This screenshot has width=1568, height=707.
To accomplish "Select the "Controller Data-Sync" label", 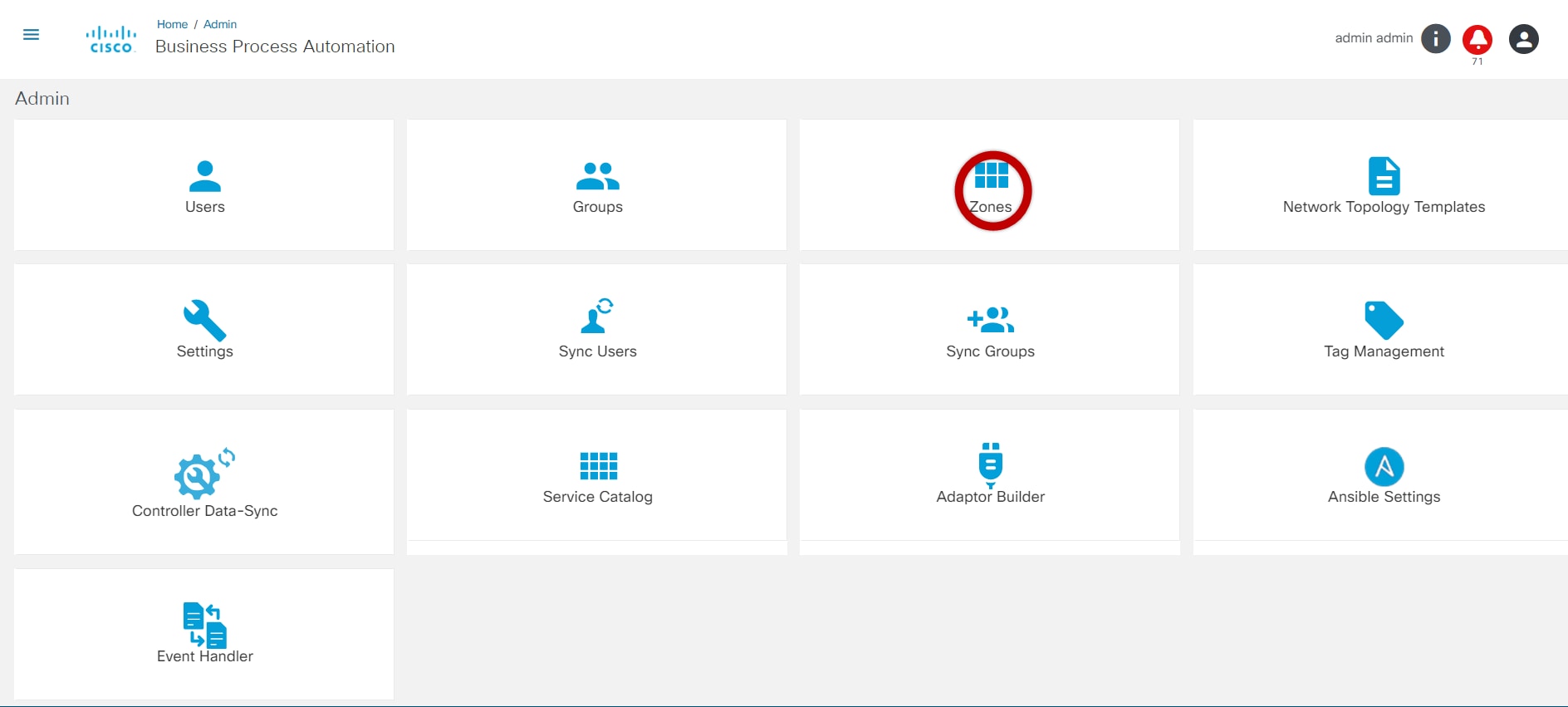I will tap(205, 511).
